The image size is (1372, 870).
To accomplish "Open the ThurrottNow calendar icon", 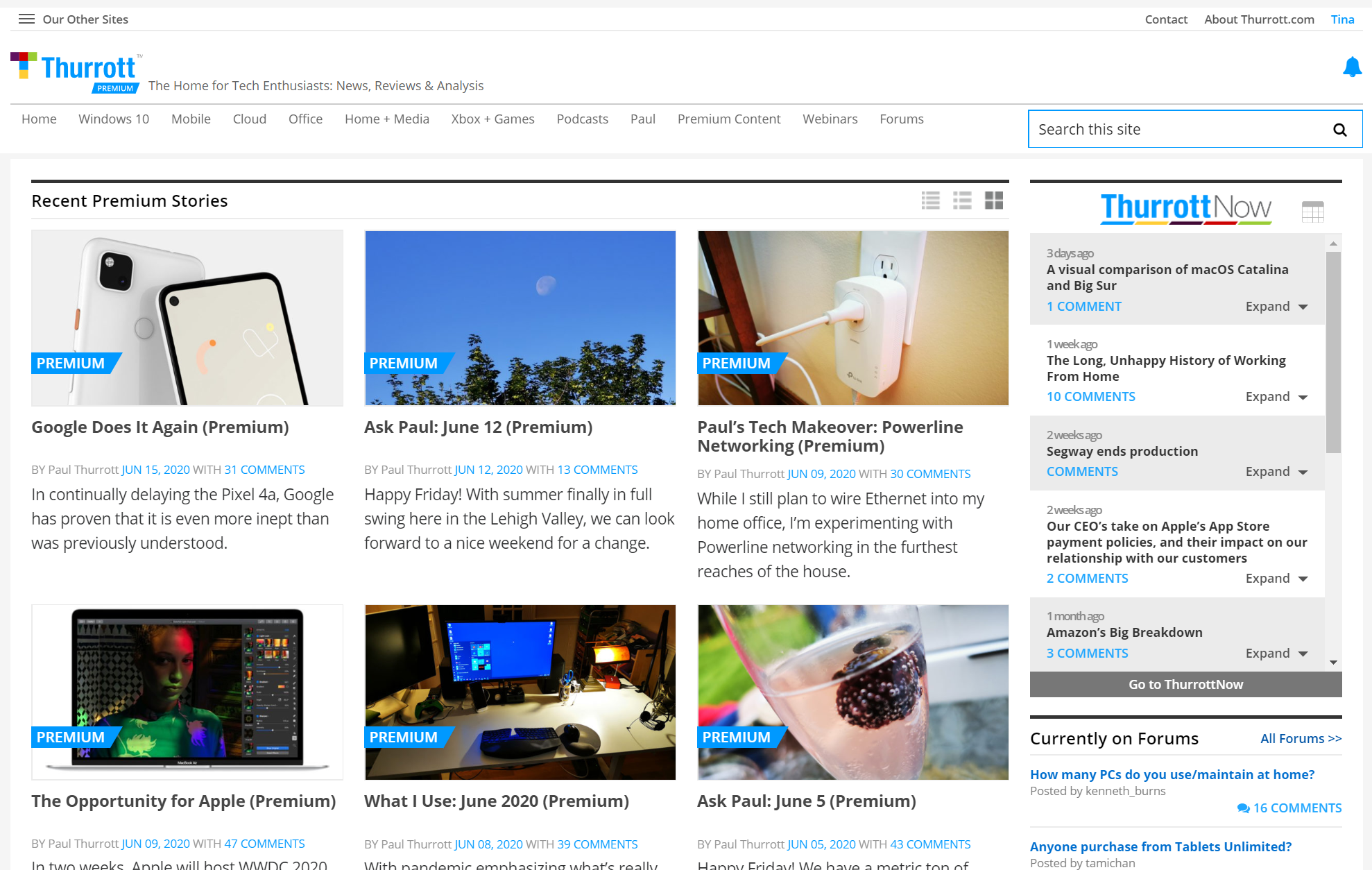I will (x=1312, y=212).
